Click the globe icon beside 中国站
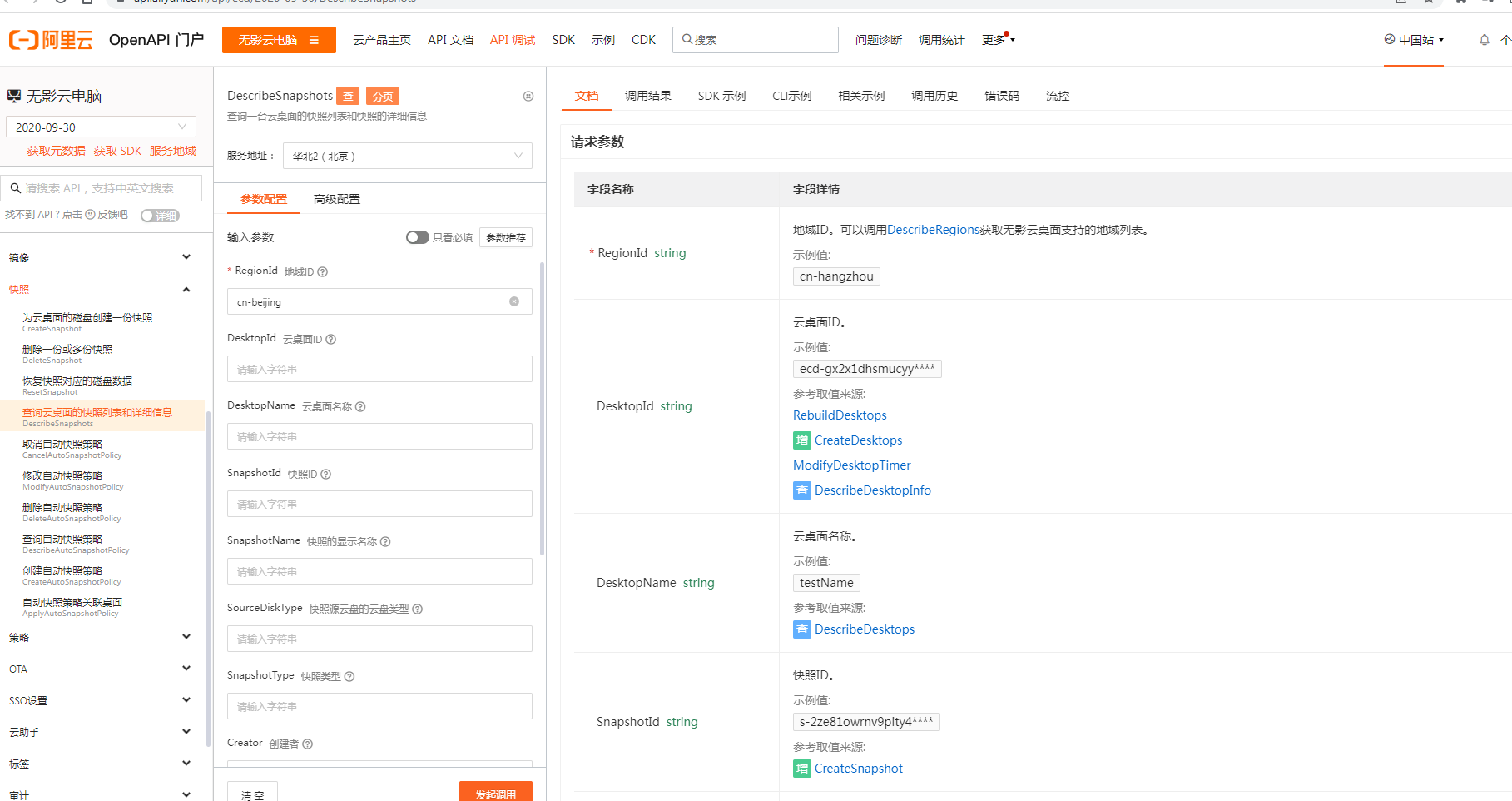The image size is (1512, 801). coord(1390,39)
